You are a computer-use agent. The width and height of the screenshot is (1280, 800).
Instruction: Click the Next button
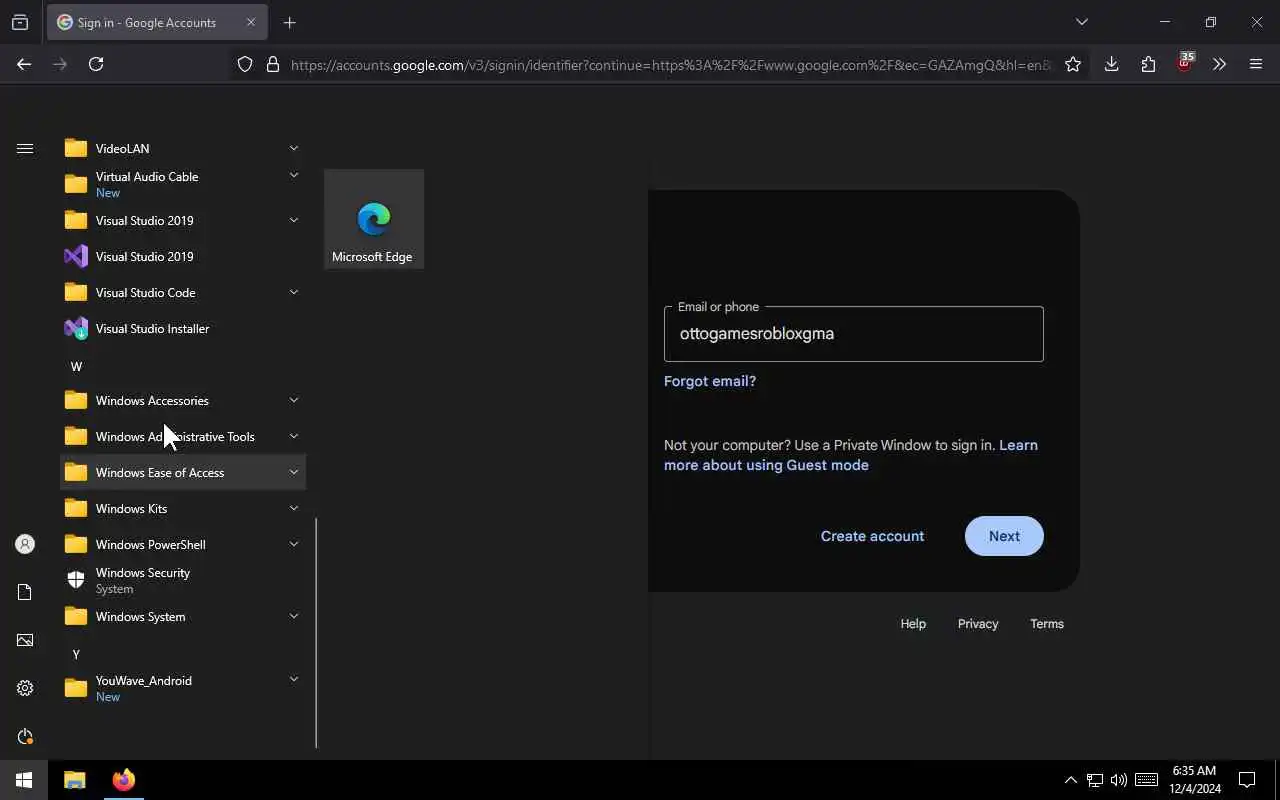1004,536
